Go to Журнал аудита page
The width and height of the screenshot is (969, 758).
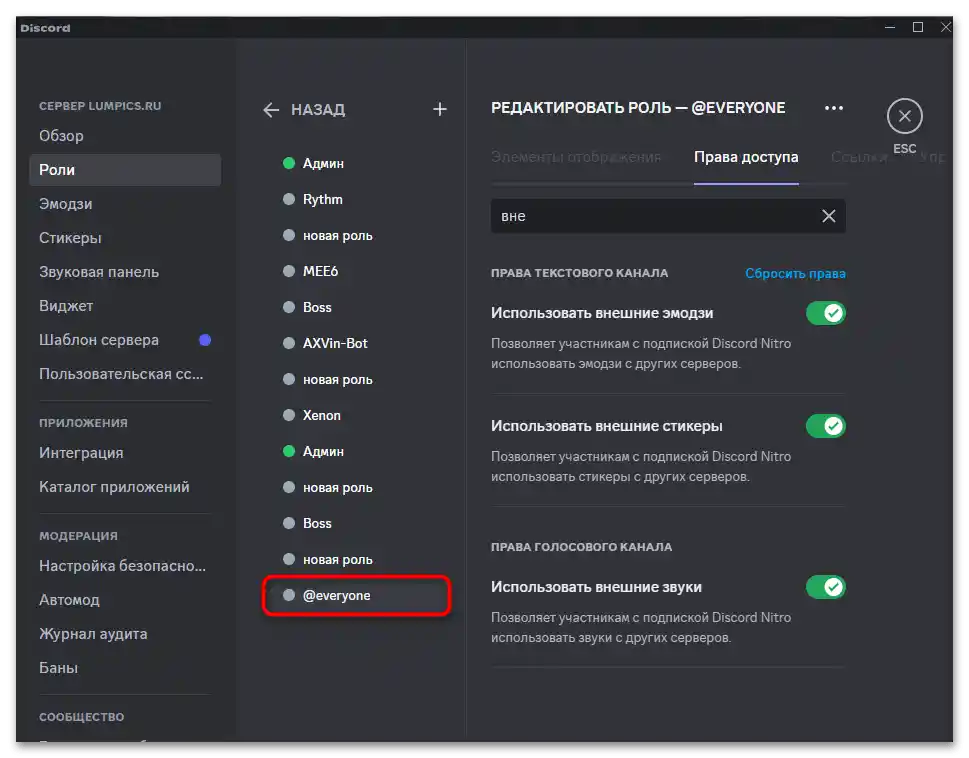(93, 634)
